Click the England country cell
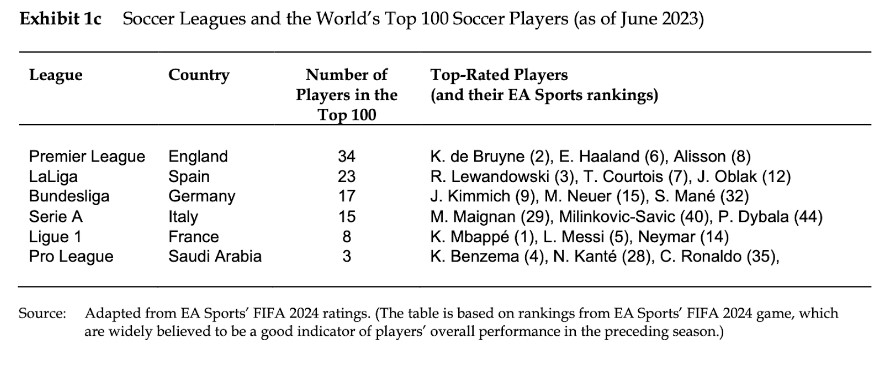 198,157
